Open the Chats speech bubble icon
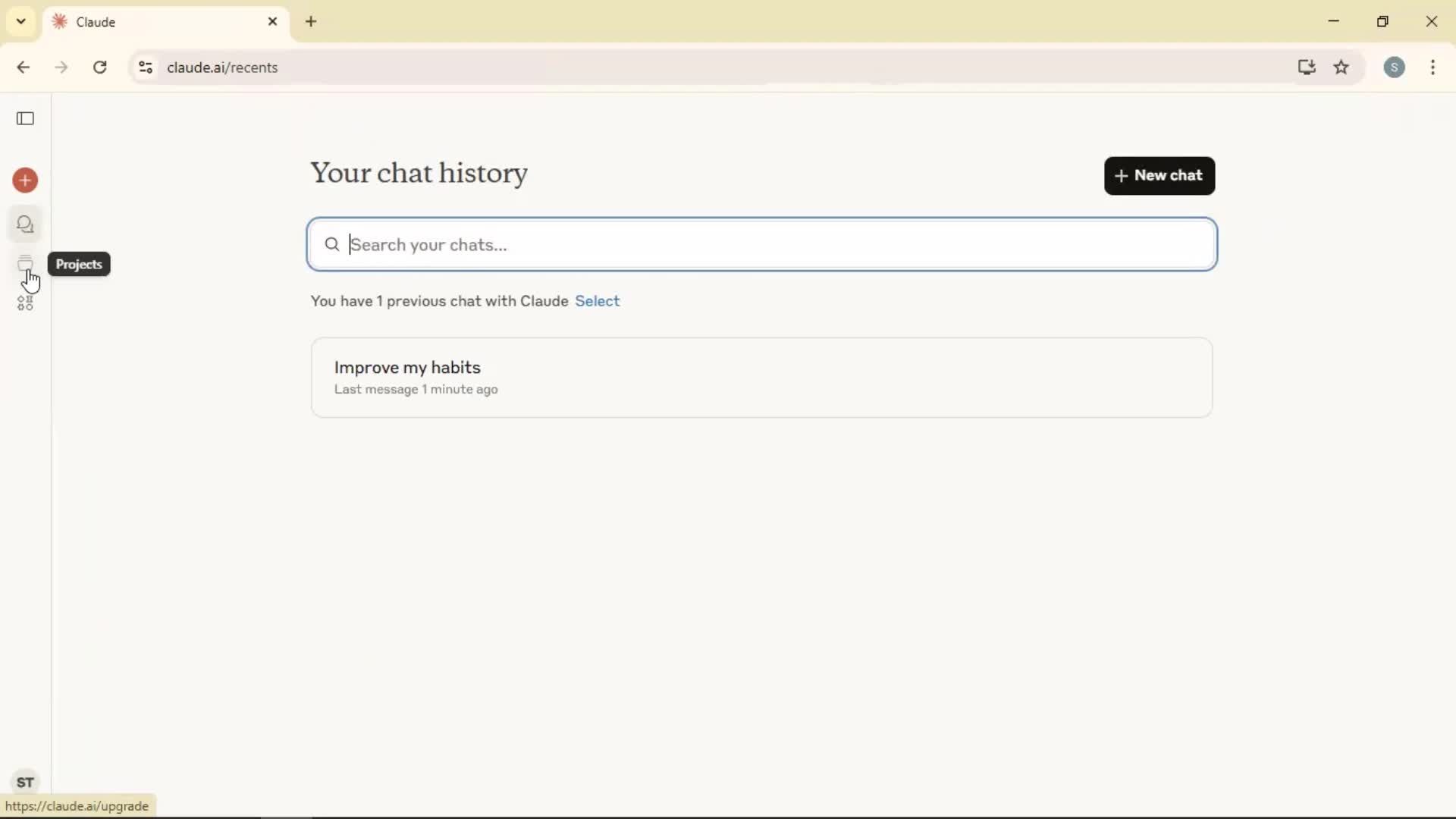 tap(25, 224)
